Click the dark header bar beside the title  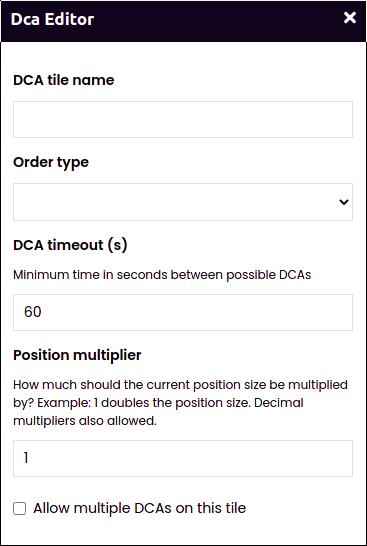pyautogui.click(x=216, y=21)
